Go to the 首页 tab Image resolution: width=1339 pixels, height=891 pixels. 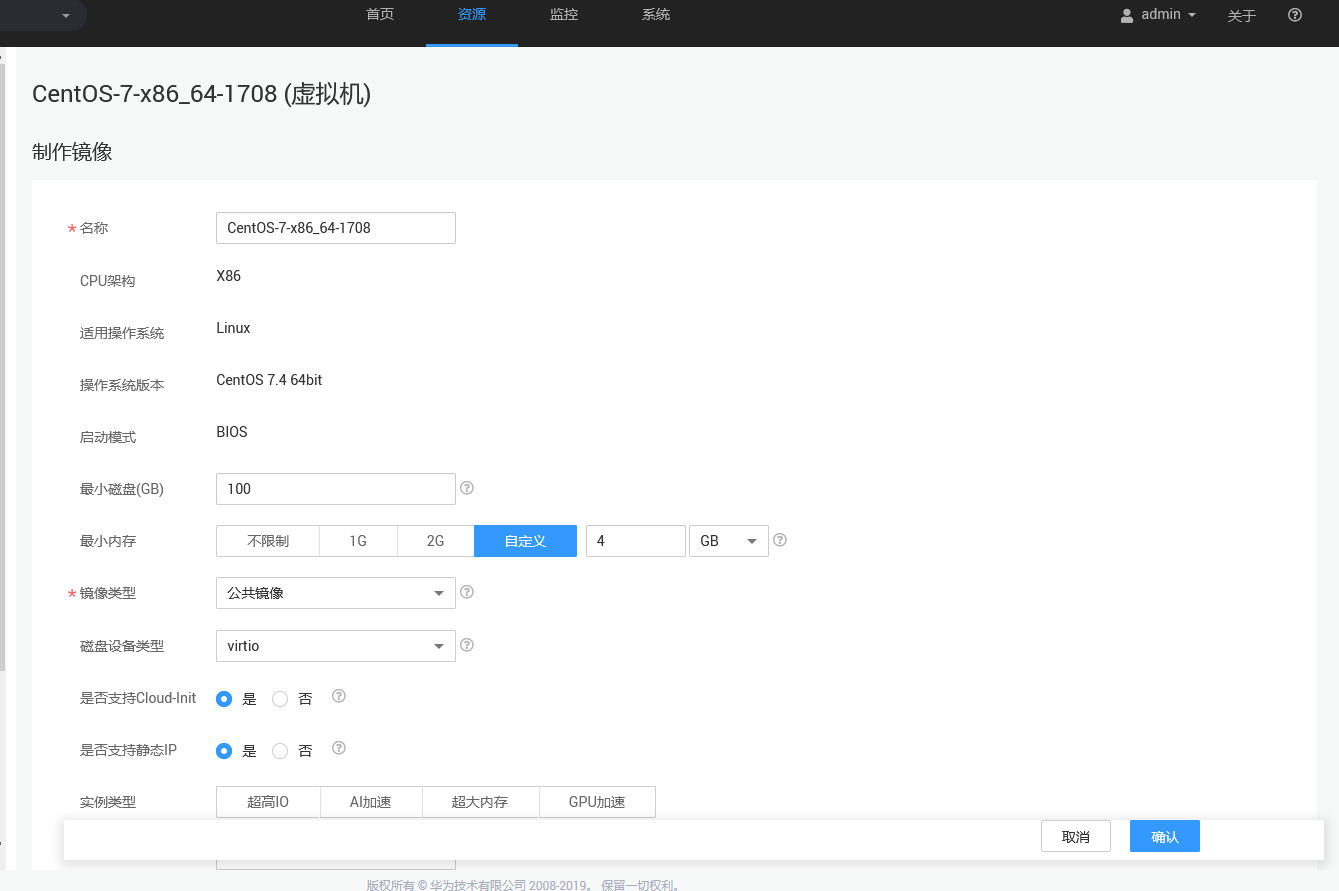coord(380,15)
